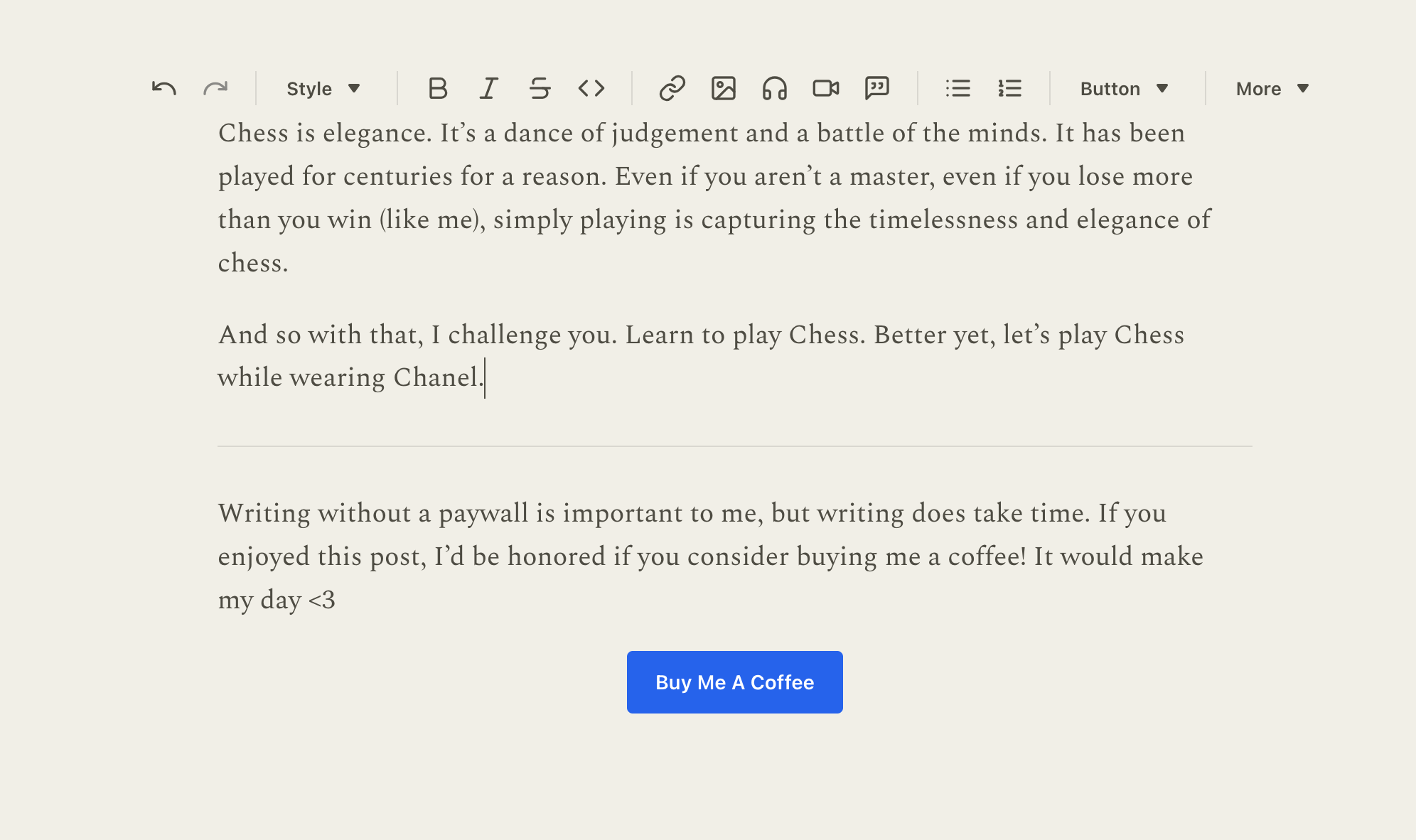Image resolution: width=1416 pixels, height=840 pixels.
Task: Add an audio embed with headphones icon
Action: coord(774,89)
